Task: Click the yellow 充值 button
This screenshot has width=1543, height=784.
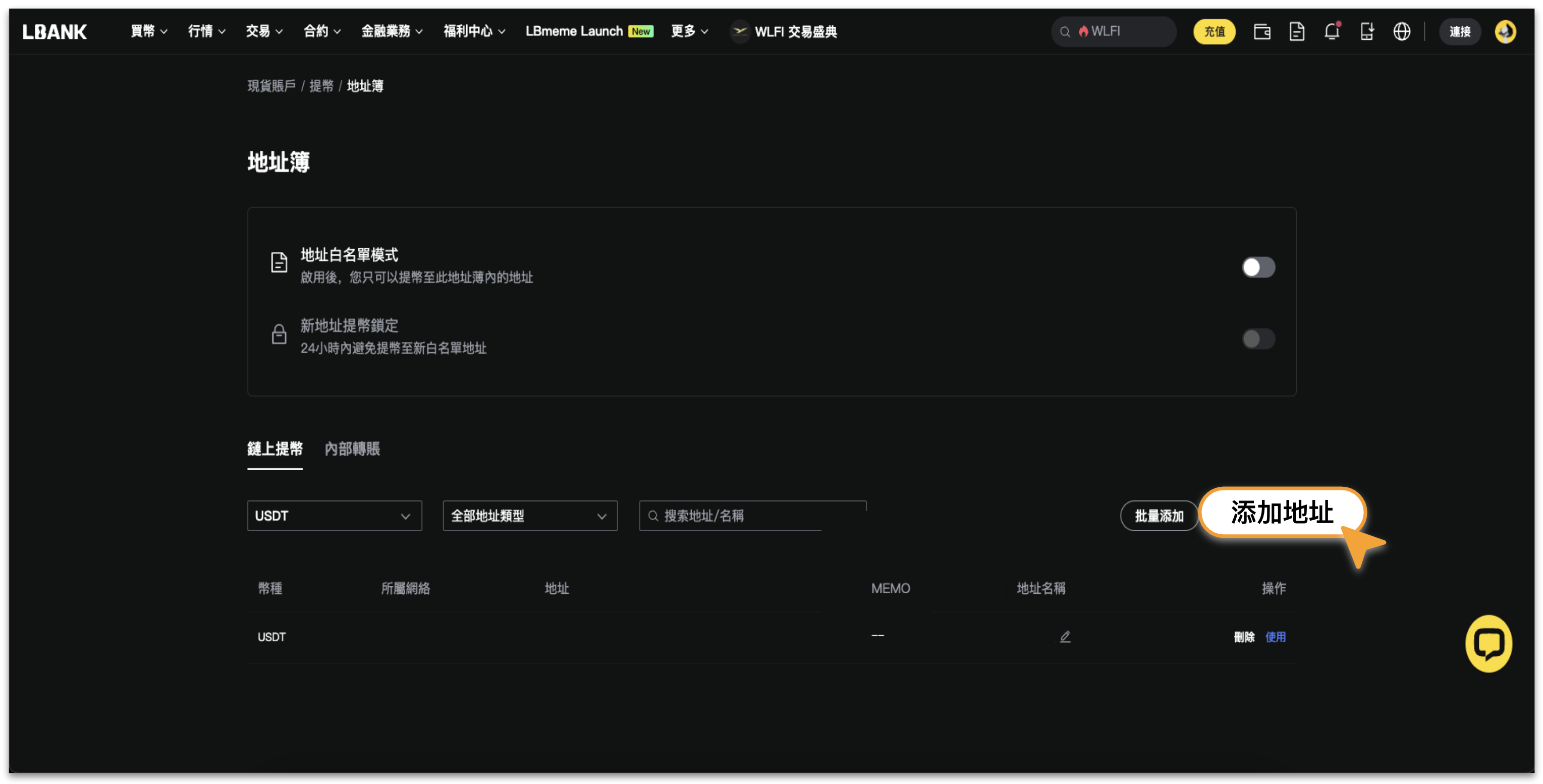Action: [1214, 31]
